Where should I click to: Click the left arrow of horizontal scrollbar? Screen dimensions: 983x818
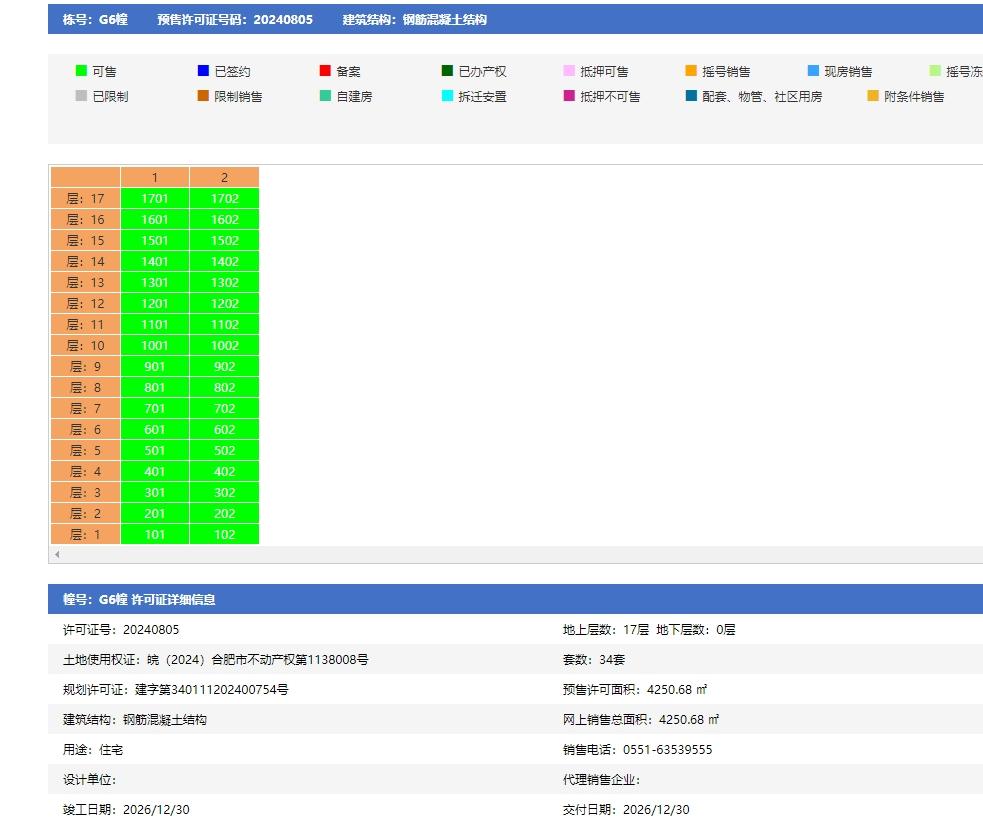tap(57, 554)
